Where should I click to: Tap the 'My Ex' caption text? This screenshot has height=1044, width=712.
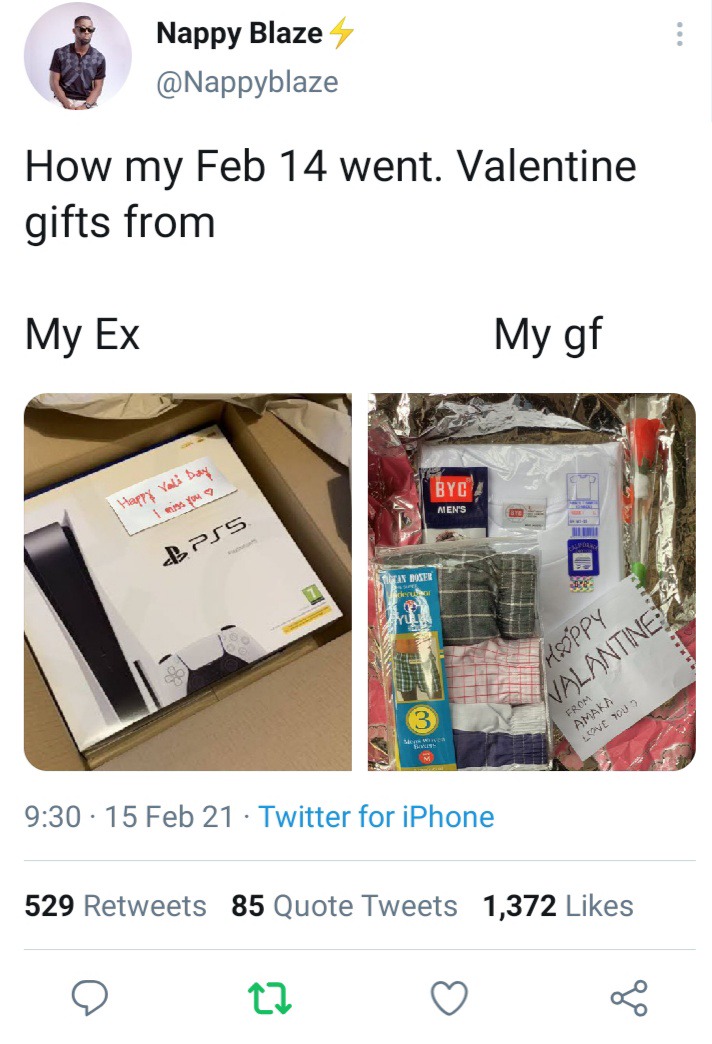tap(83, 334)
